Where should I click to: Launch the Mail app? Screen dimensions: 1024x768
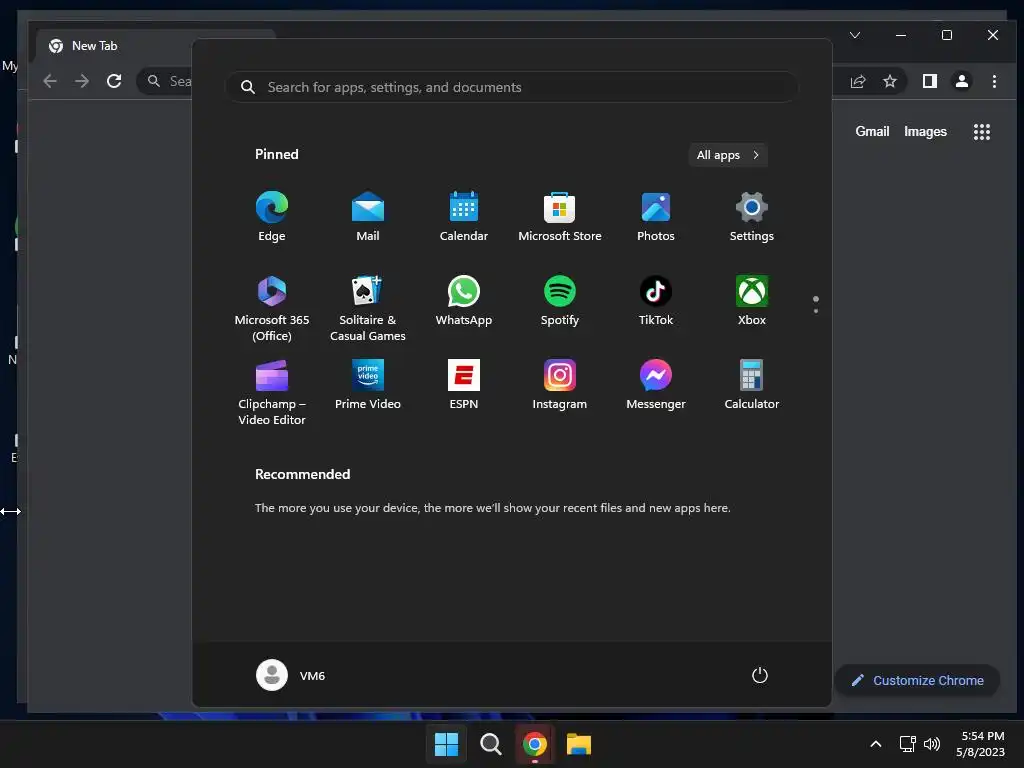click(368, 217)
